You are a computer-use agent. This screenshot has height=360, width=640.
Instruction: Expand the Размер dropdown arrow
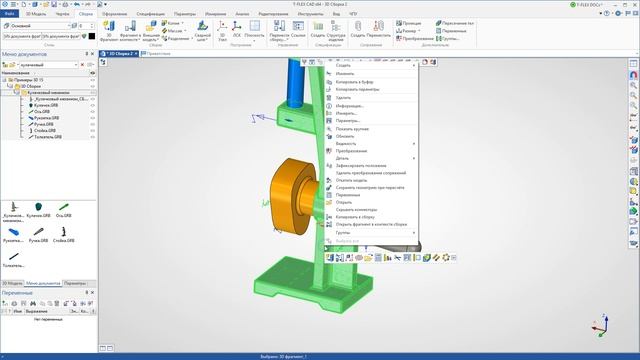(419, 31)
